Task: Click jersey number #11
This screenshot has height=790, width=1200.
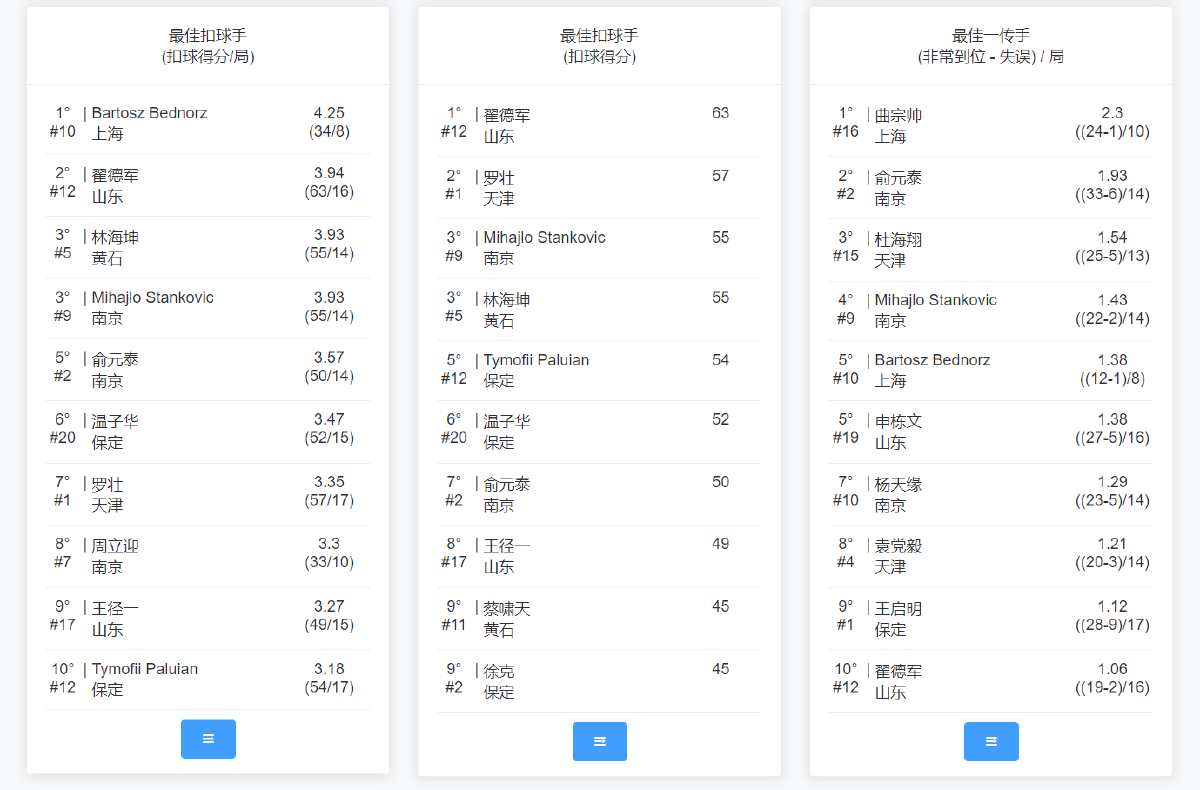Action: click(454, 625)
